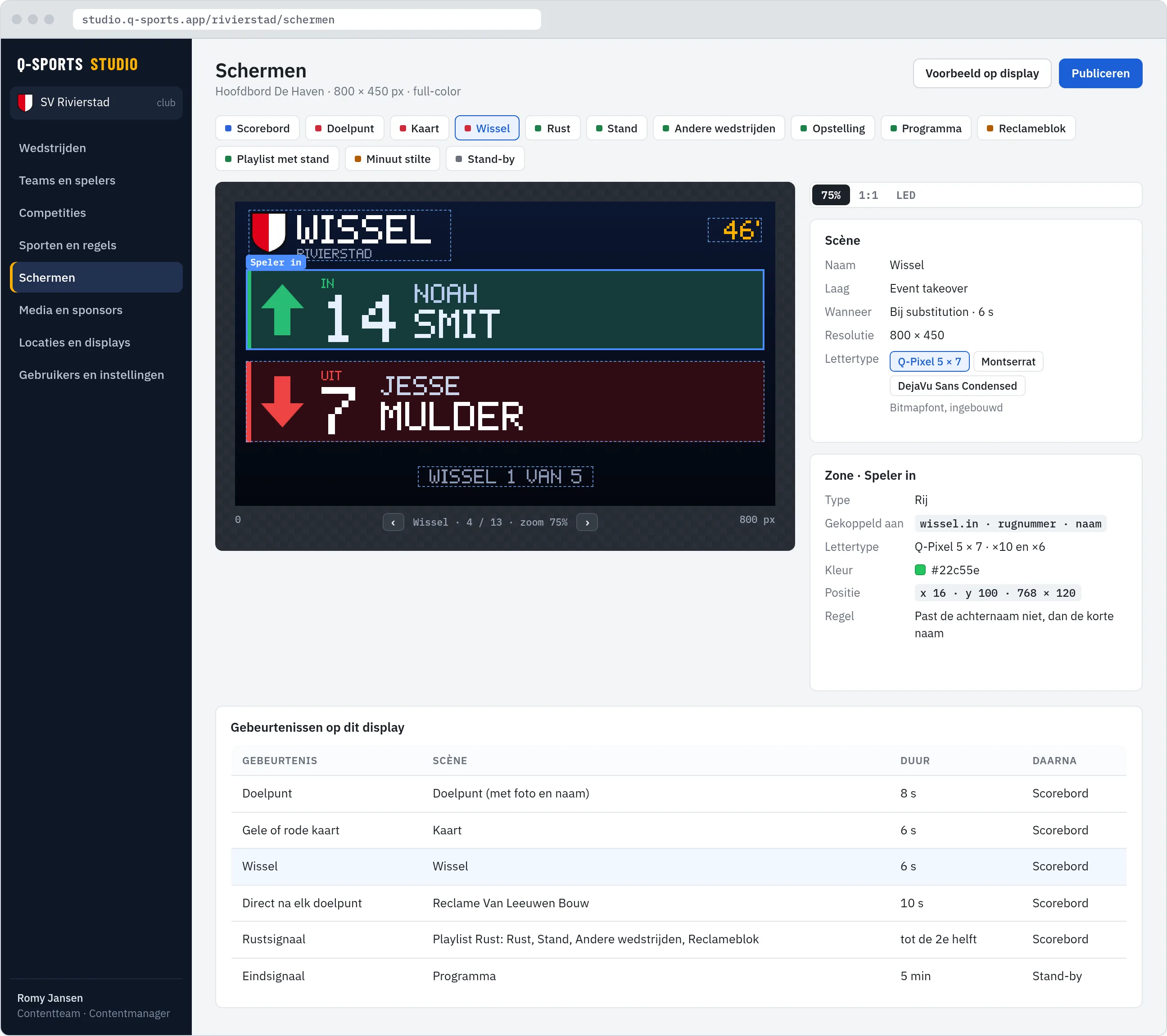Select the green IN arrow on preview
The width and height of the screenshot is (1167, 1036).
pyautogui.click(x=282, y=310)
